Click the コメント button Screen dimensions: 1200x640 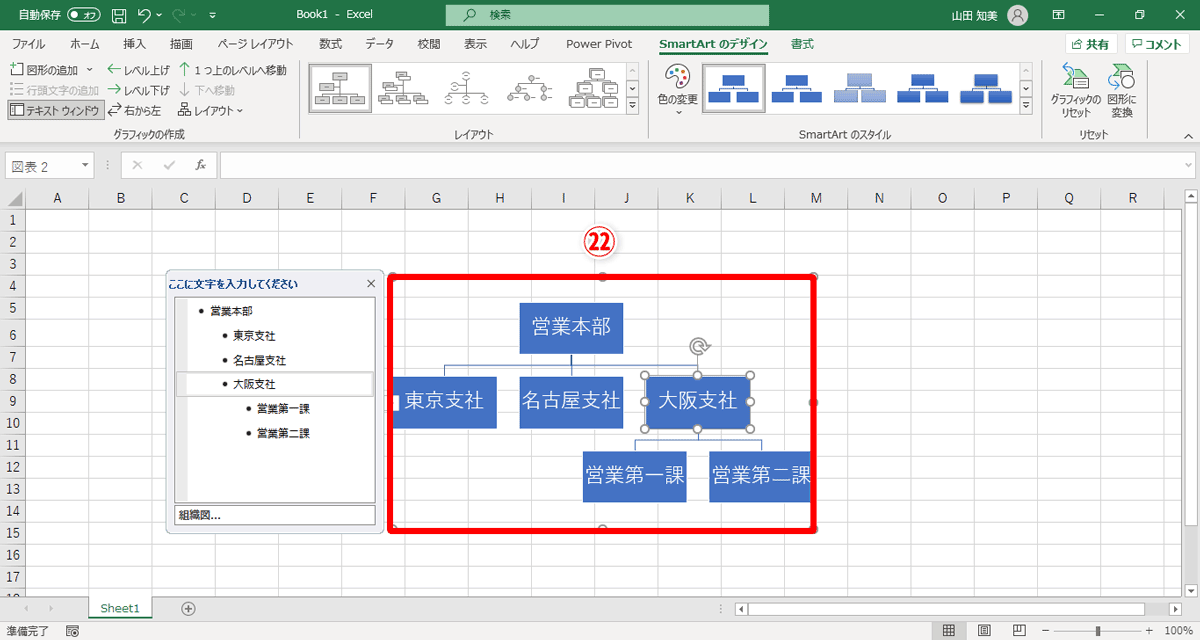tap(1157, 44)
